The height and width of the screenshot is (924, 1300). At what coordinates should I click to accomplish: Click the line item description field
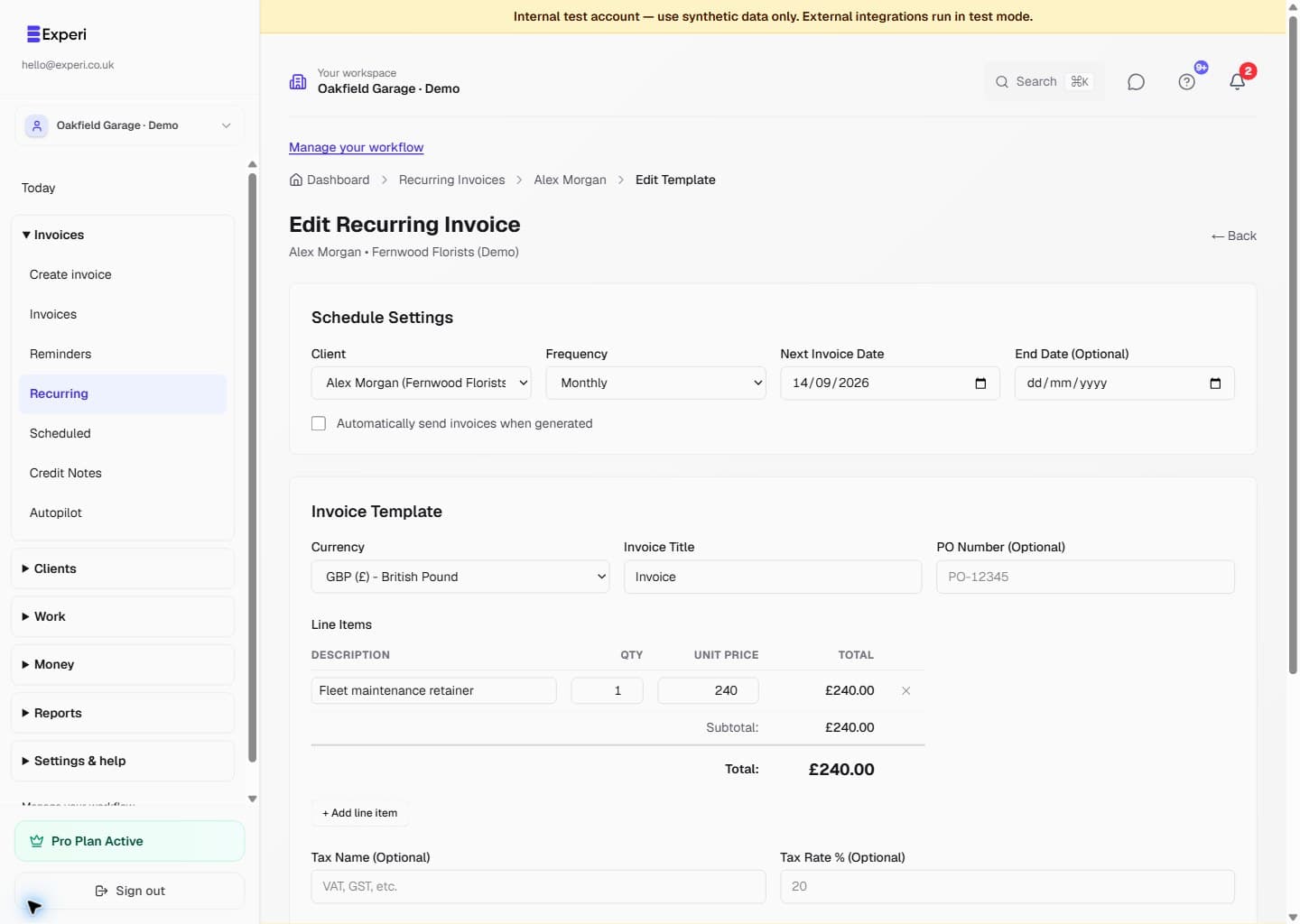[x=433, y=690]
